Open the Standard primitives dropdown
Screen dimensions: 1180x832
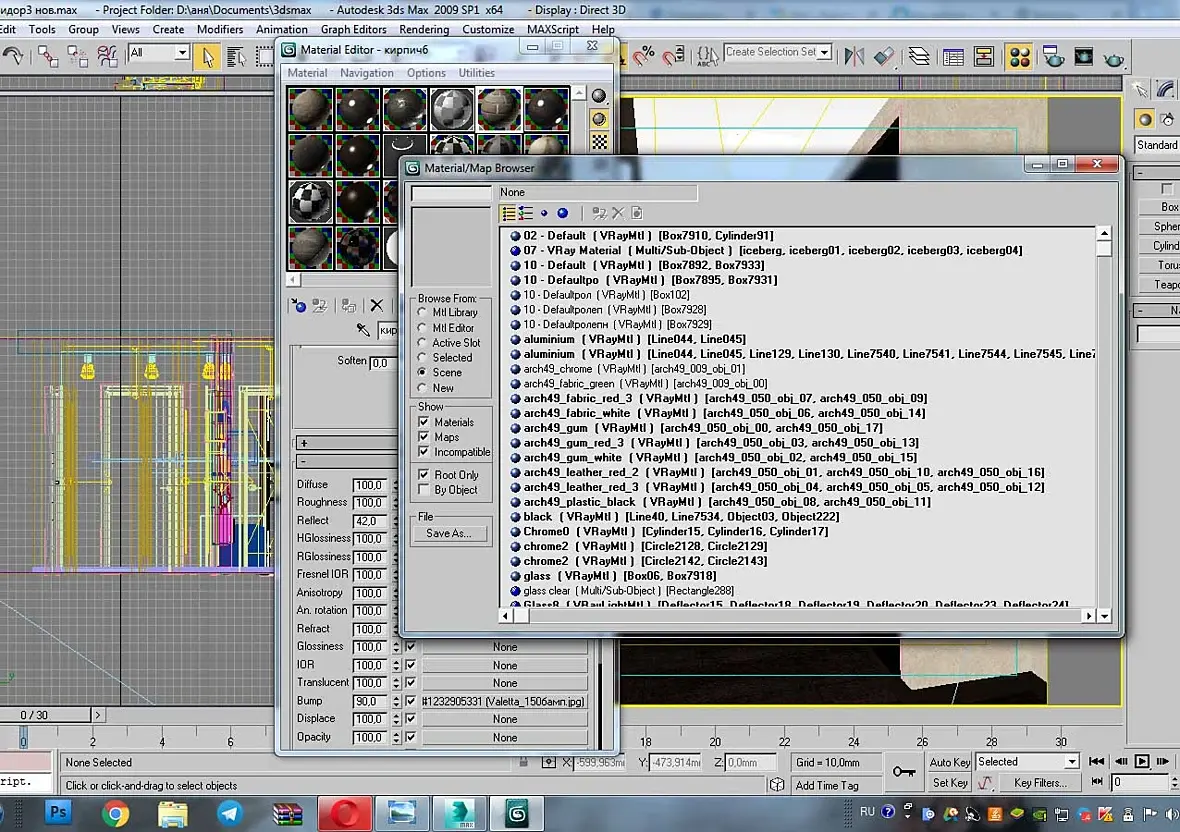[x=1157, y=145]
